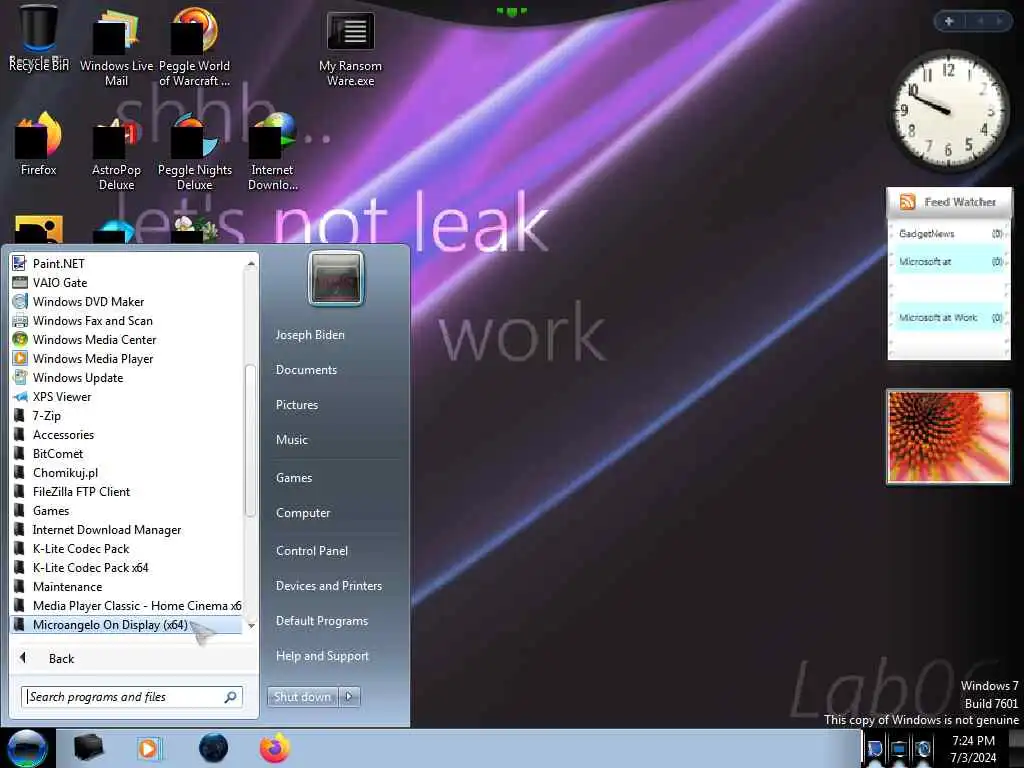1024x768 pixels.
Task: Open Windows Live Mail desktop shortcut
Action: tap(116, 47)
